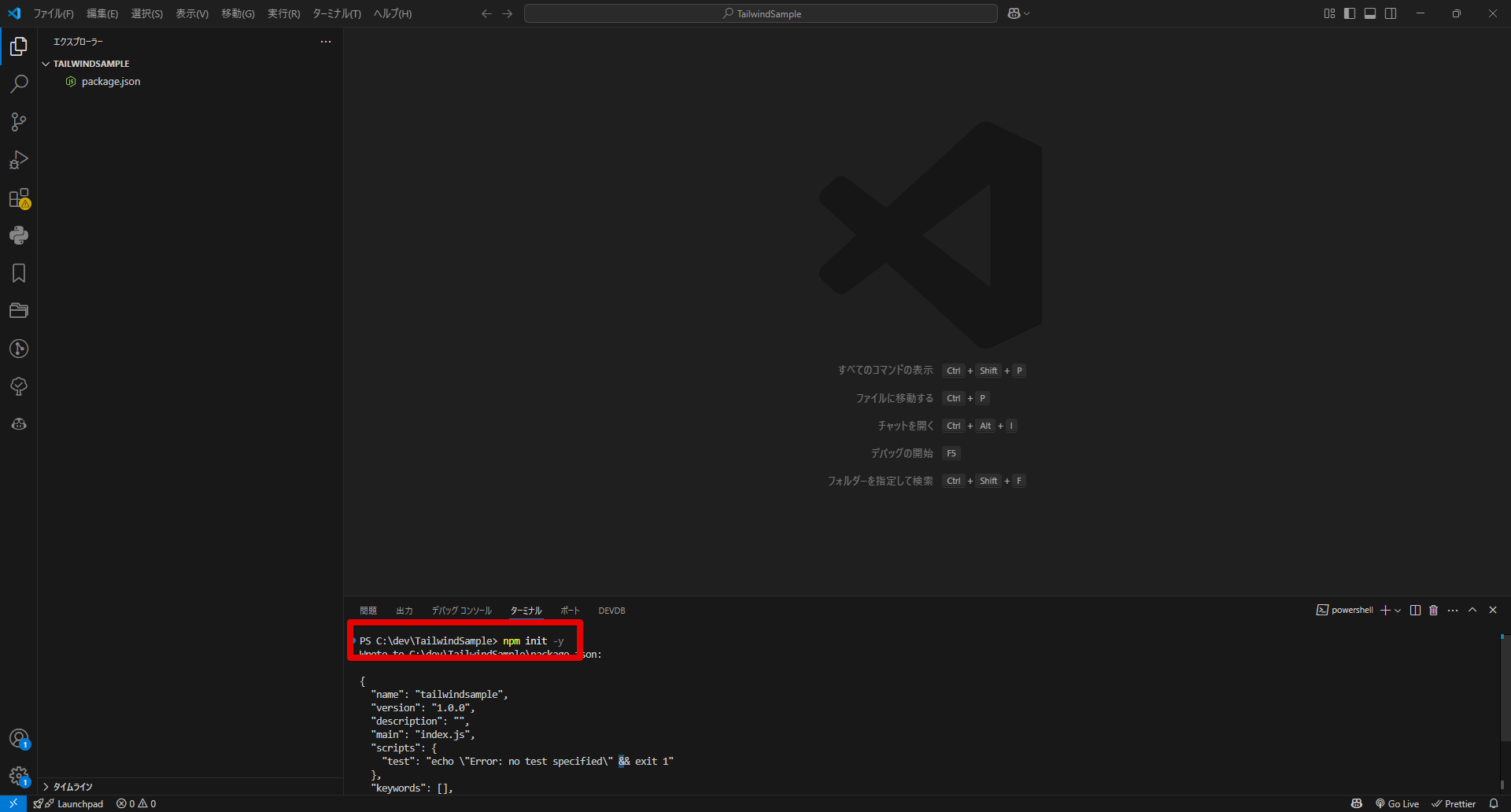Screen dimensions: 1511x812
Task: Click Go Live in the status bar
Action: [x=1397, y=803]
